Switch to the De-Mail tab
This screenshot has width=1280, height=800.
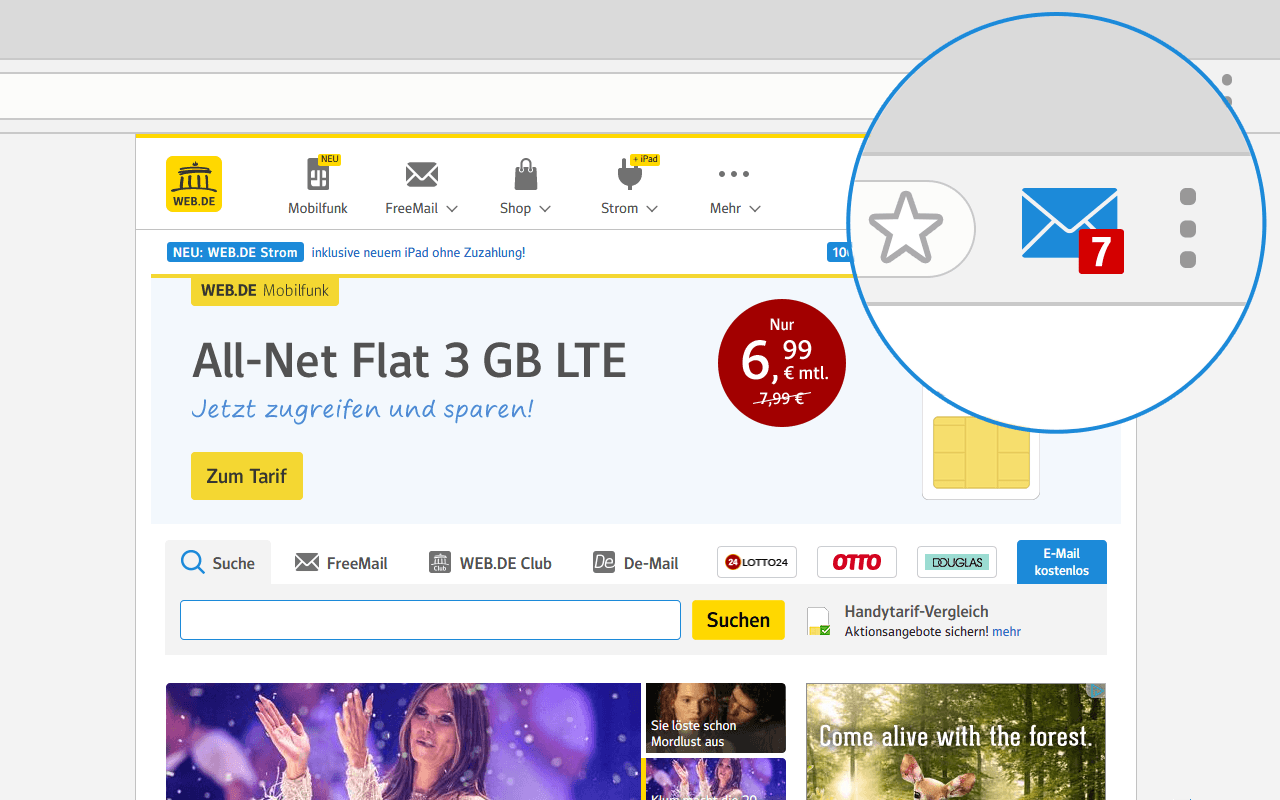pos(636,563)
